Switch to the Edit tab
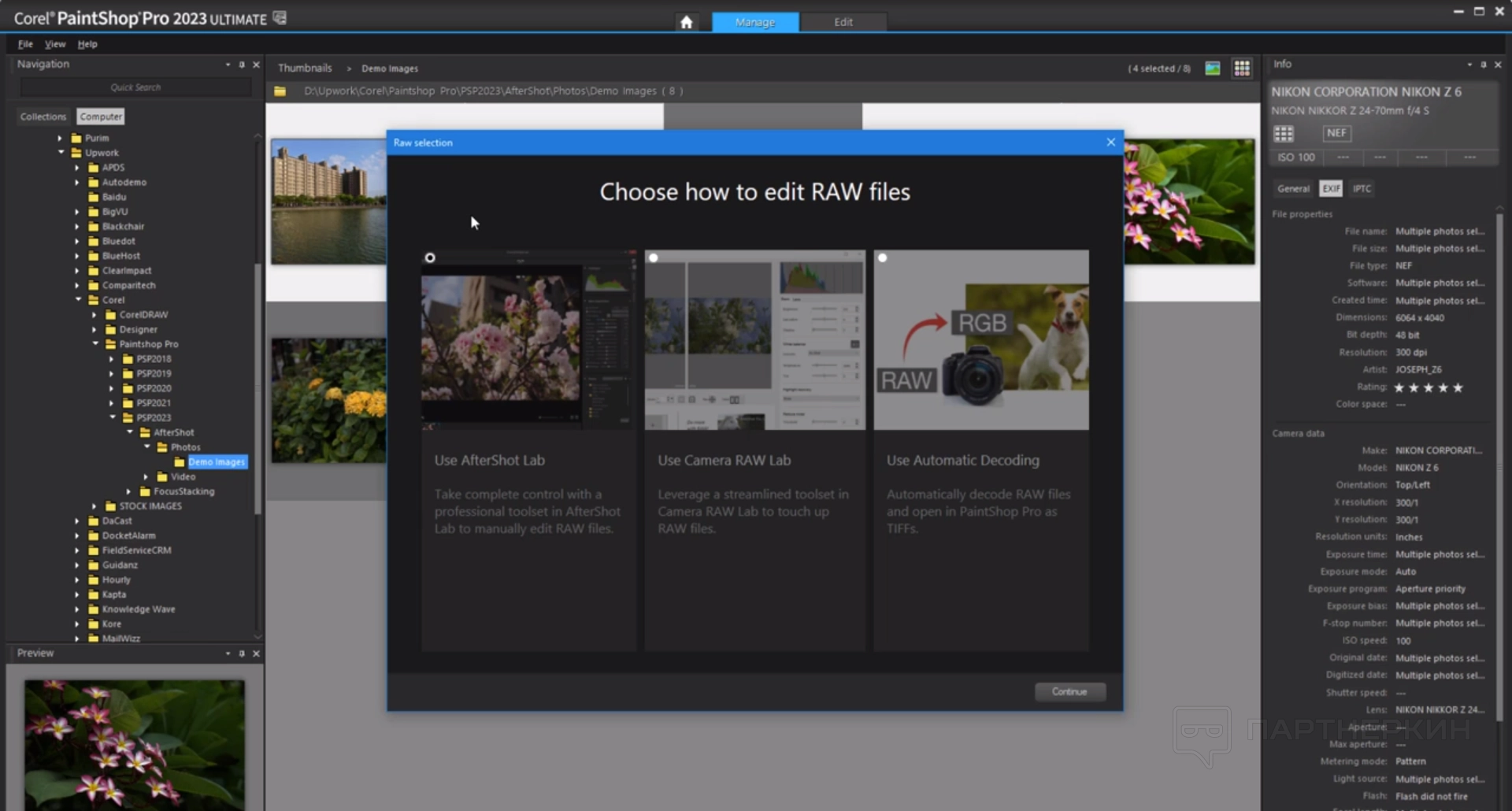The image size is (1512, 811). coord(843,22)
